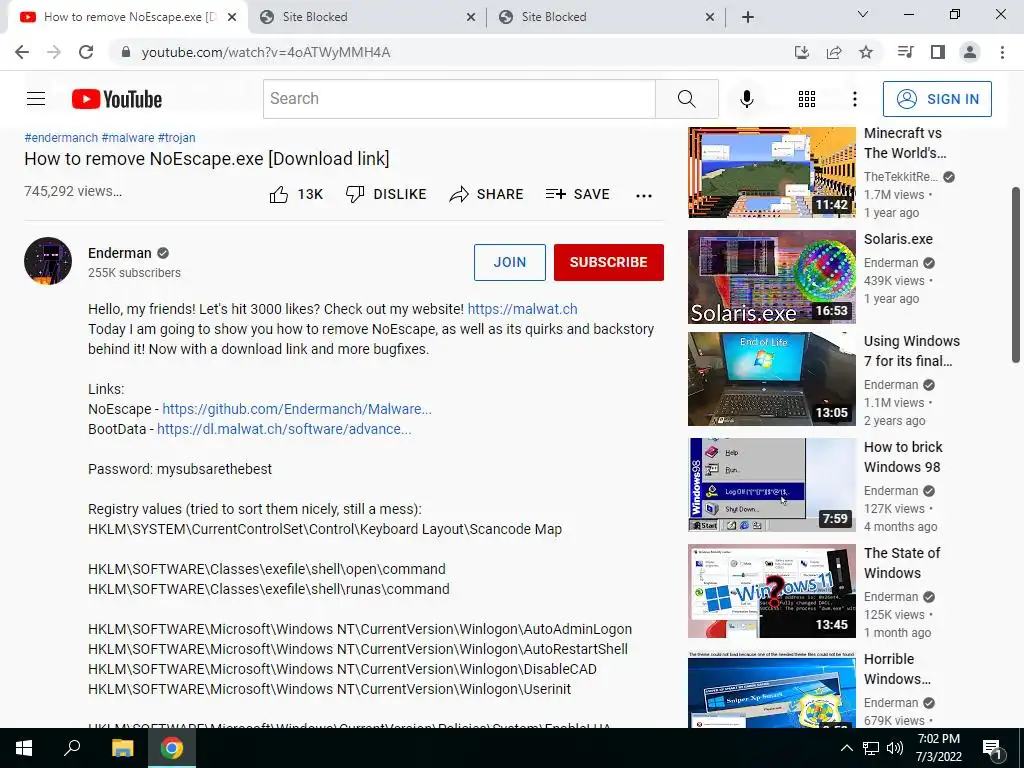The height and width of the screenshot is (768, 1024).
Task: Go back in Chrome
Action: [22, 52]
